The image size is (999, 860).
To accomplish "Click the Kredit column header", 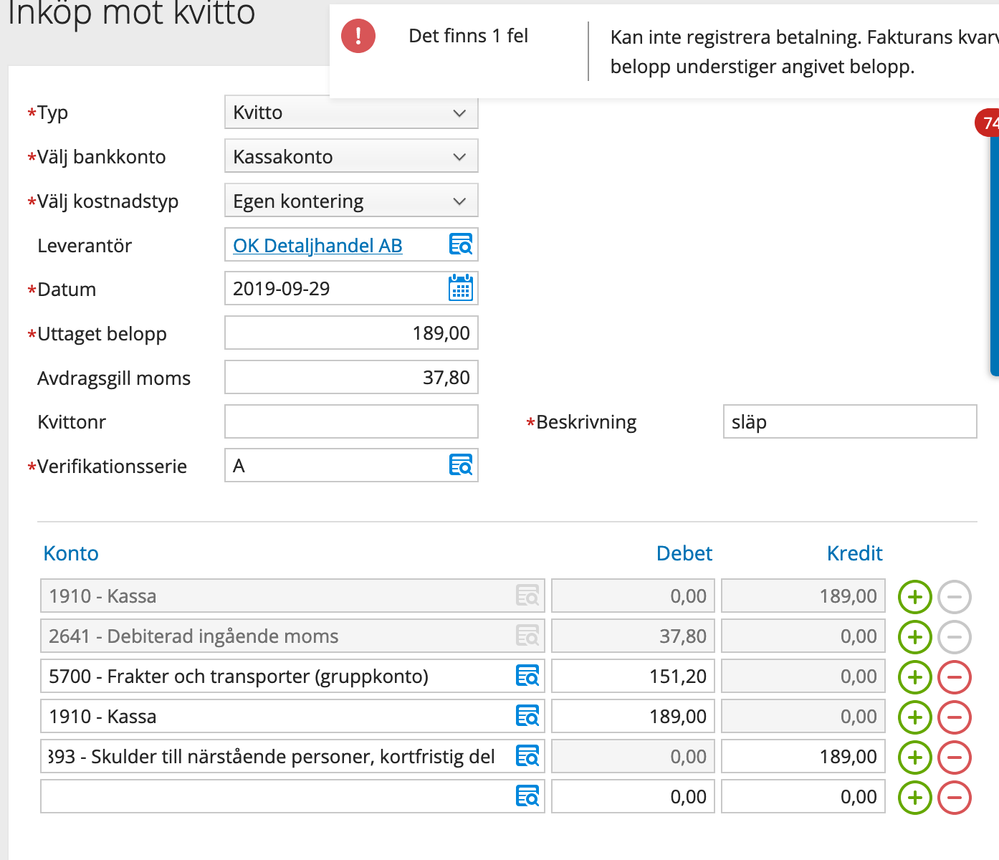I will pyautogui.click(x=854, y=553).
